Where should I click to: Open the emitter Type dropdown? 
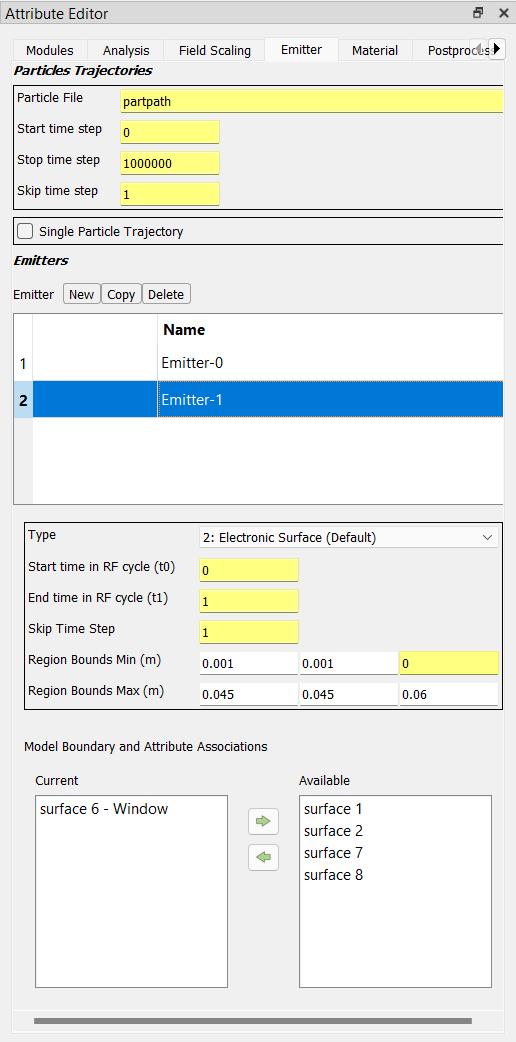pyautogui.click(x=348, y=538)
